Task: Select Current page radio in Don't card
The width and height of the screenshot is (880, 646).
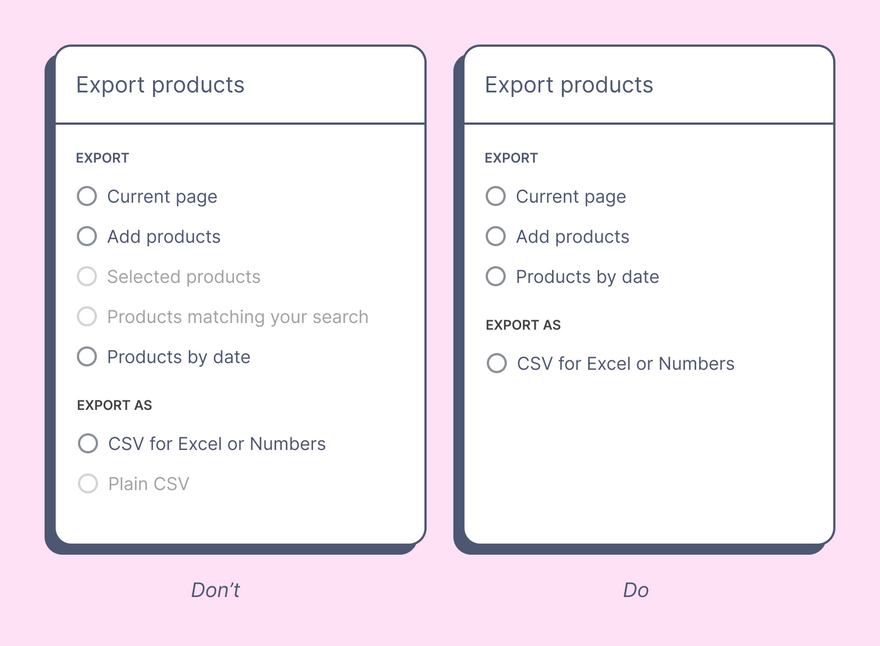Action: [x=87, y=196]
